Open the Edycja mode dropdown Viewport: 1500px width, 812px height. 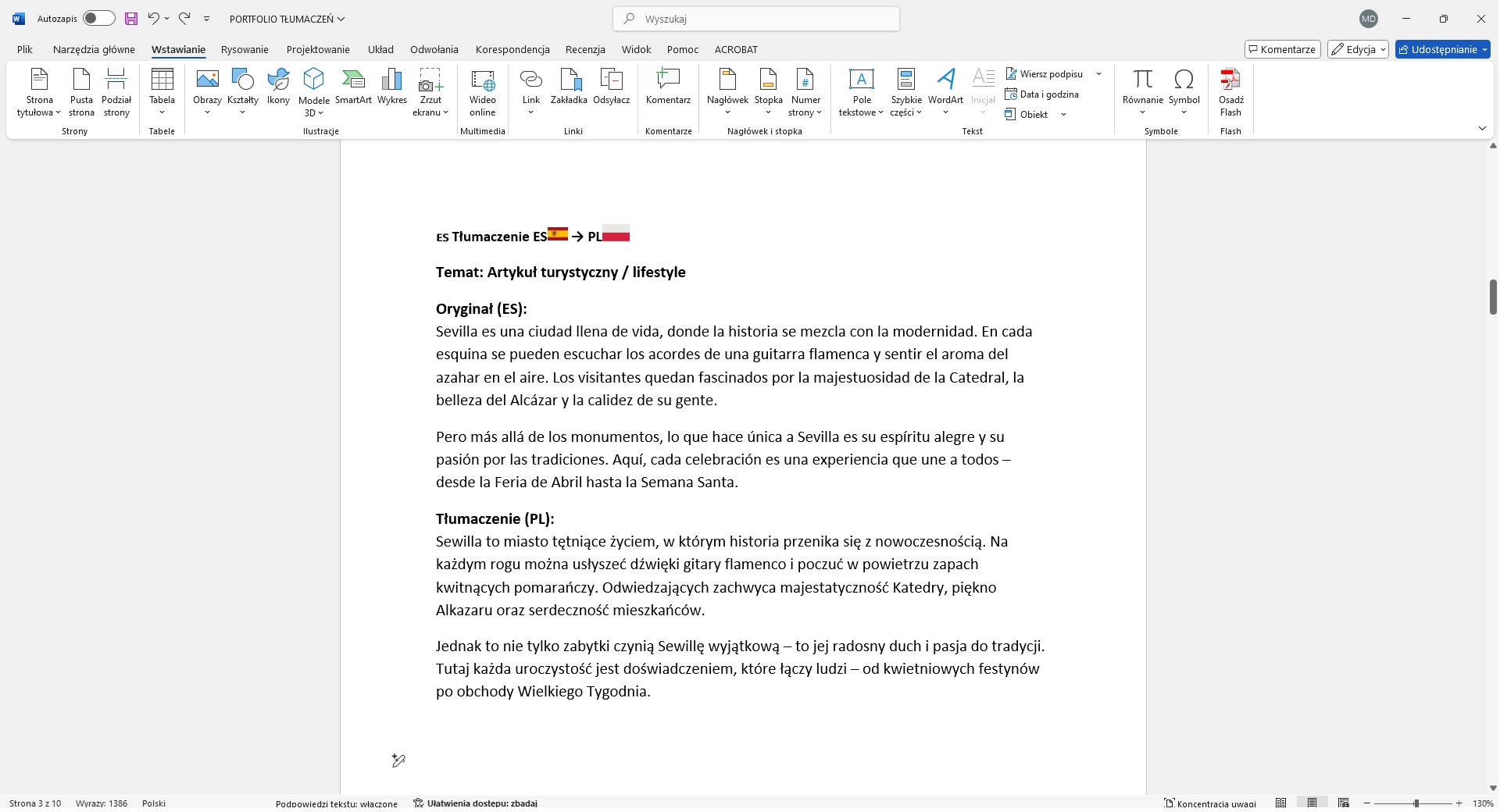tap(1358, 49)
